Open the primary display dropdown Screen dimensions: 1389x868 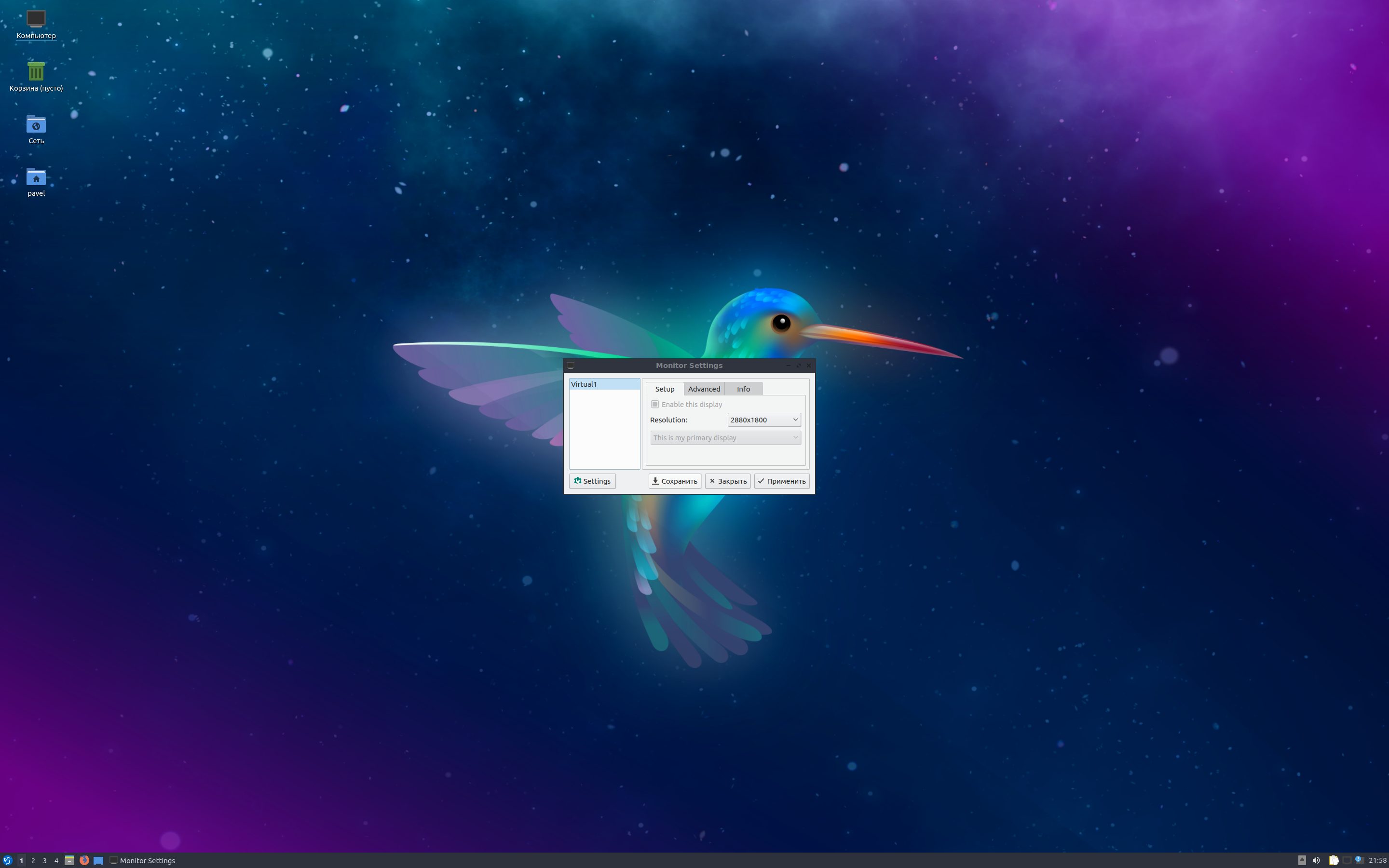click(725, 437)
